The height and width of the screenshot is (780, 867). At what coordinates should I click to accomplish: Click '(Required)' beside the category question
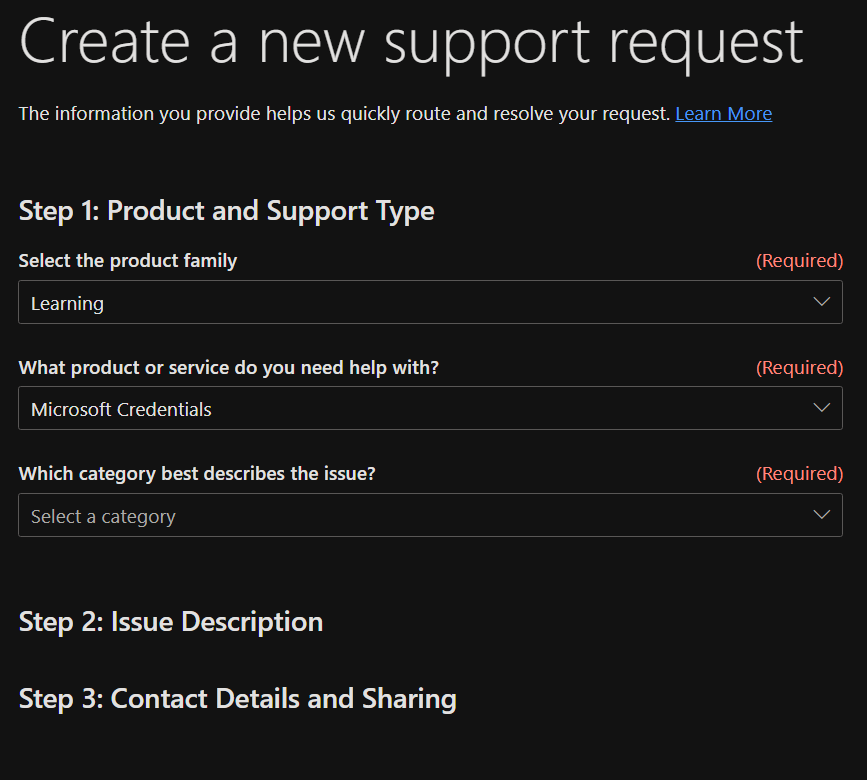[x=800, y=473]
